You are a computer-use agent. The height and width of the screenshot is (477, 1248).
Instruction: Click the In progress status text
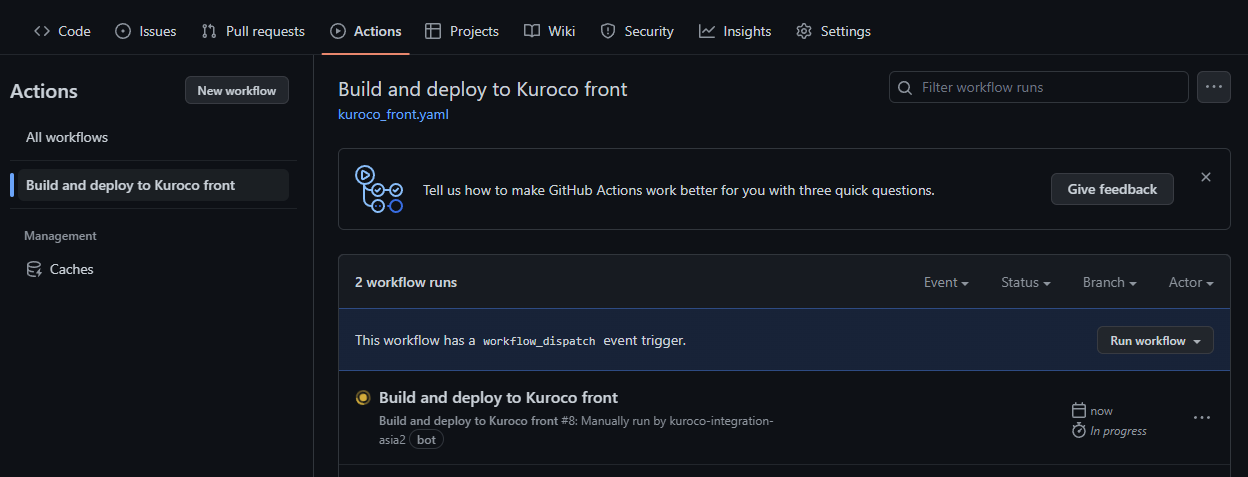pyautogui.click(x=1118, y=431)
